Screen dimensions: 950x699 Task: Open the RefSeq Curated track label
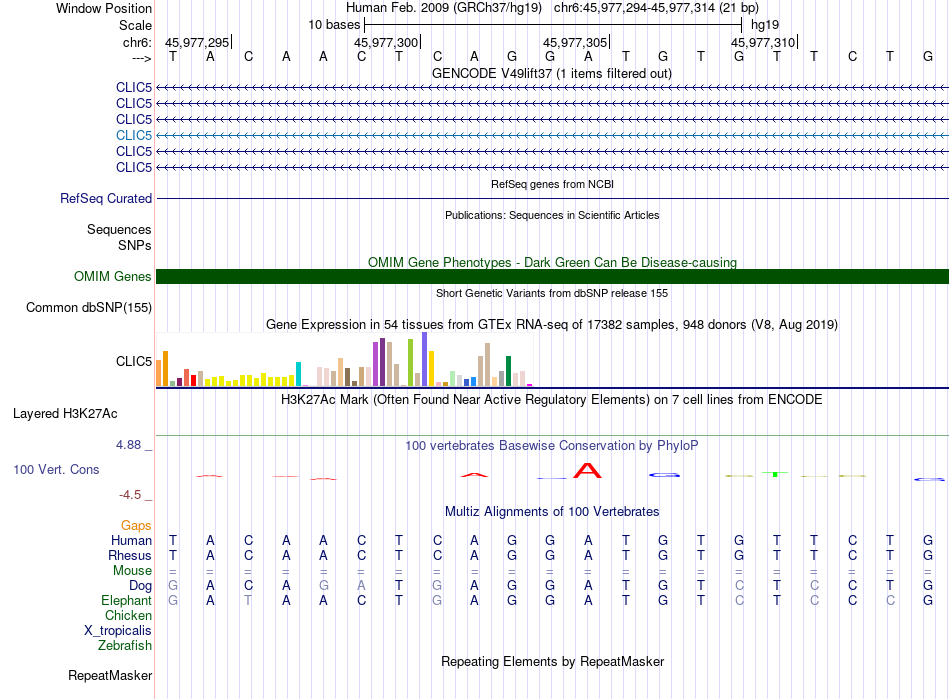(106, 198)
